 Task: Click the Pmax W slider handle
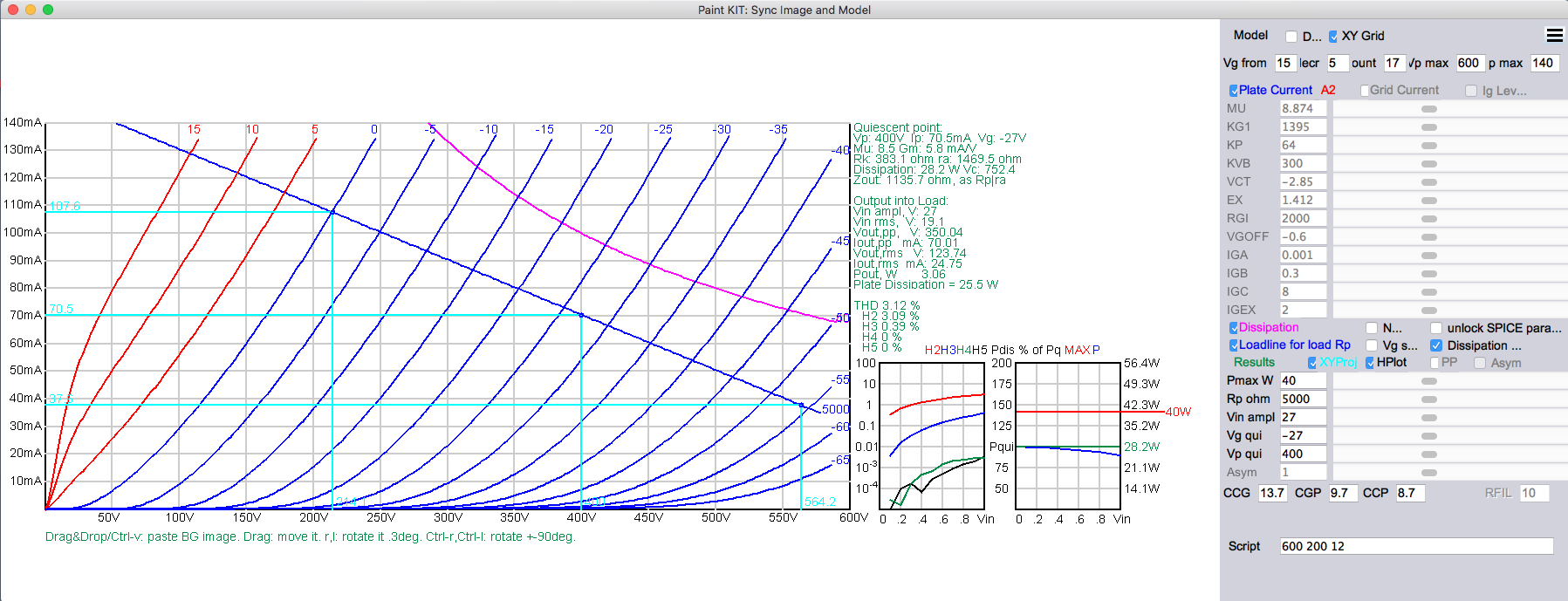(1429, 381)
